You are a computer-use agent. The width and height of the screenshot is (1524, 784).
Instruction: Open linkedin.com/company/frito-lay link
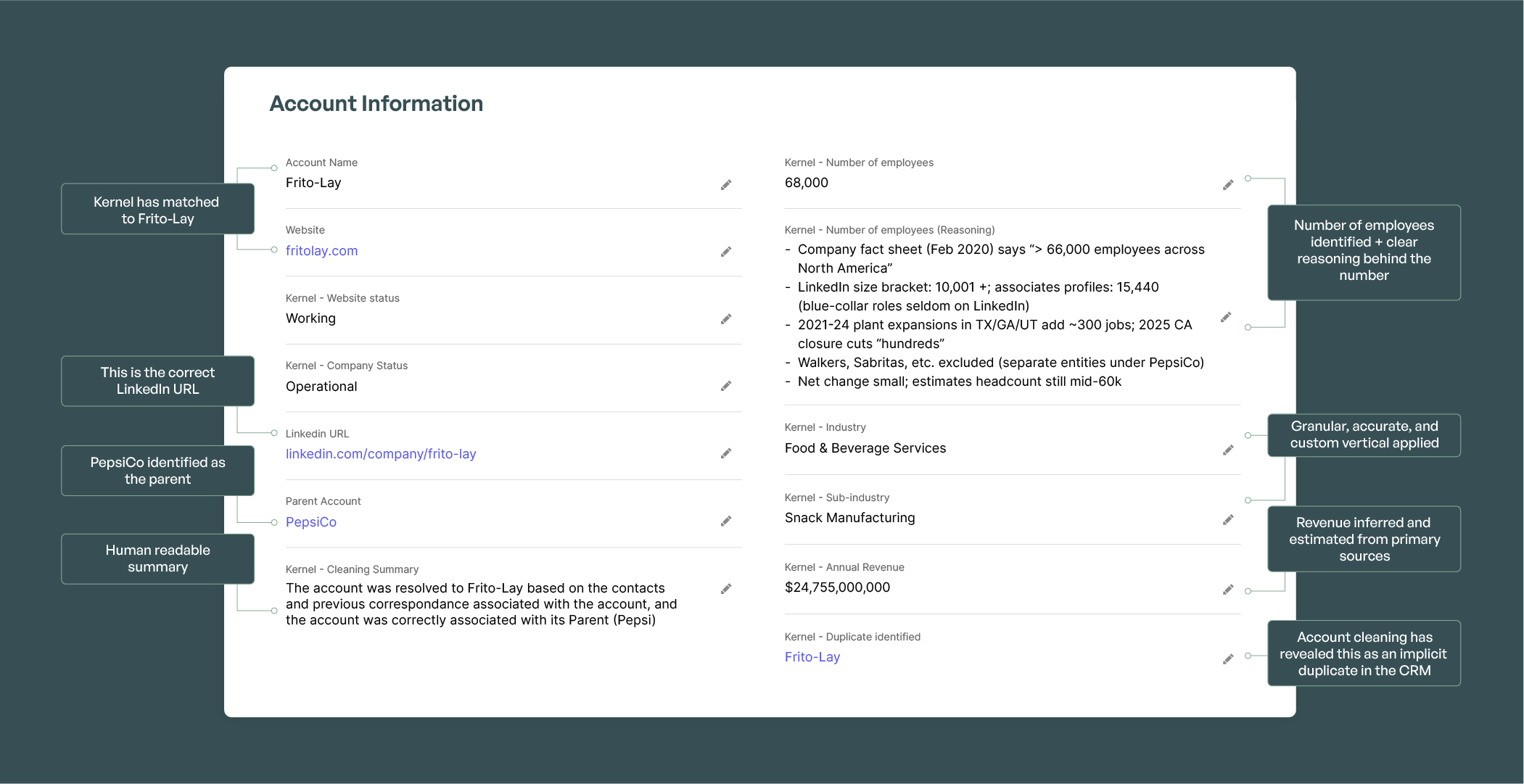pos(381,454)
